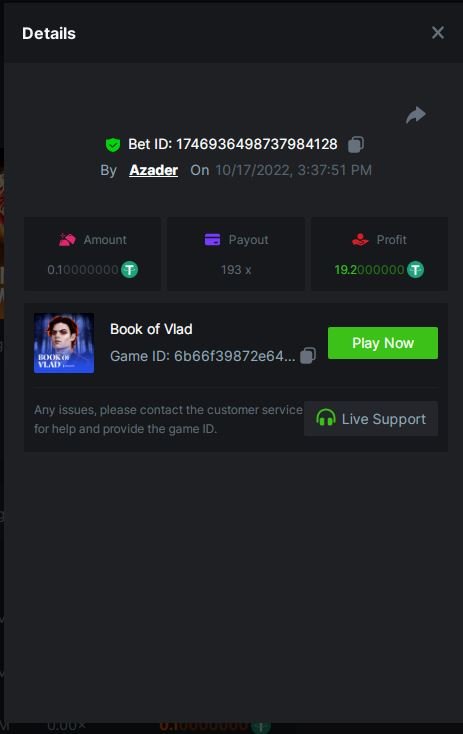Click the Tether coin icon beside Profit
Image resolution: width=463 pixels, height=734 pixels.
[x=415, y=270]
